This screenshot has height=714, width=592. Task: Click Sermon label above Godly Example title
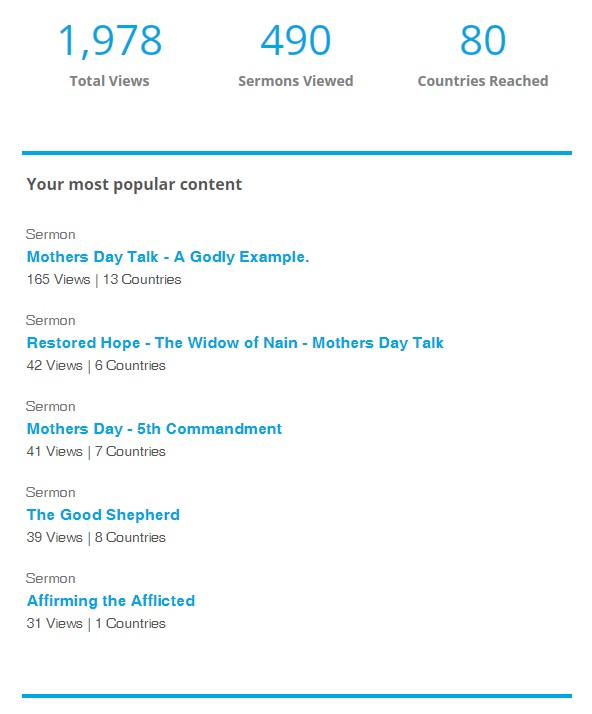51,235
